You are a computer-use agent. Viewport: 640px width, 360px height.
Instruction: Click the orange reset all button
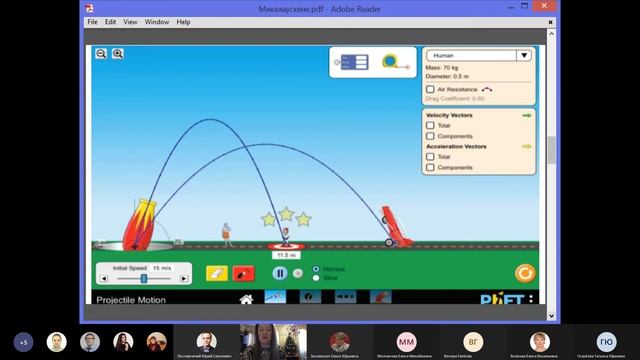click(x=525, y=273)
